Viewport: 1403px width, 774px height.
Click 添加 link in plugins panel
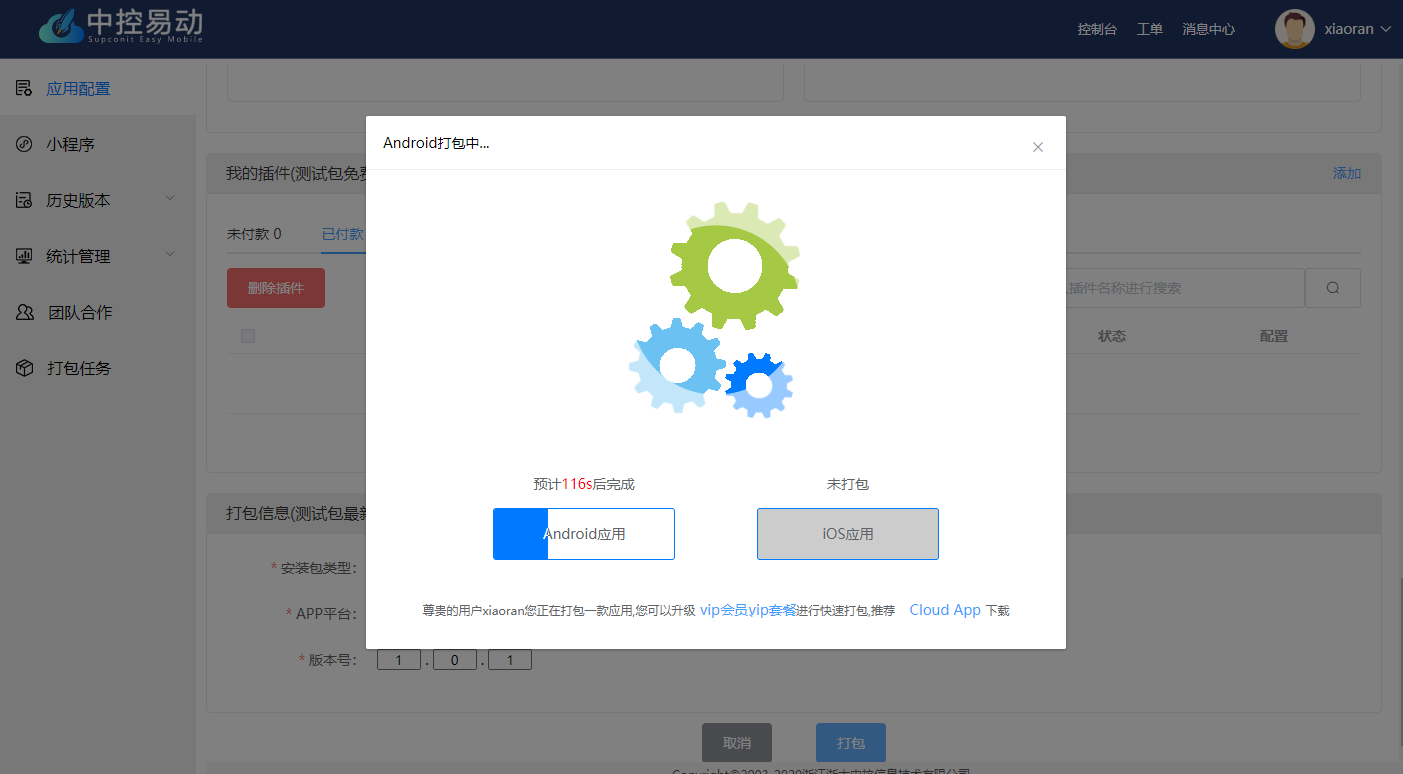(1347, 173)
